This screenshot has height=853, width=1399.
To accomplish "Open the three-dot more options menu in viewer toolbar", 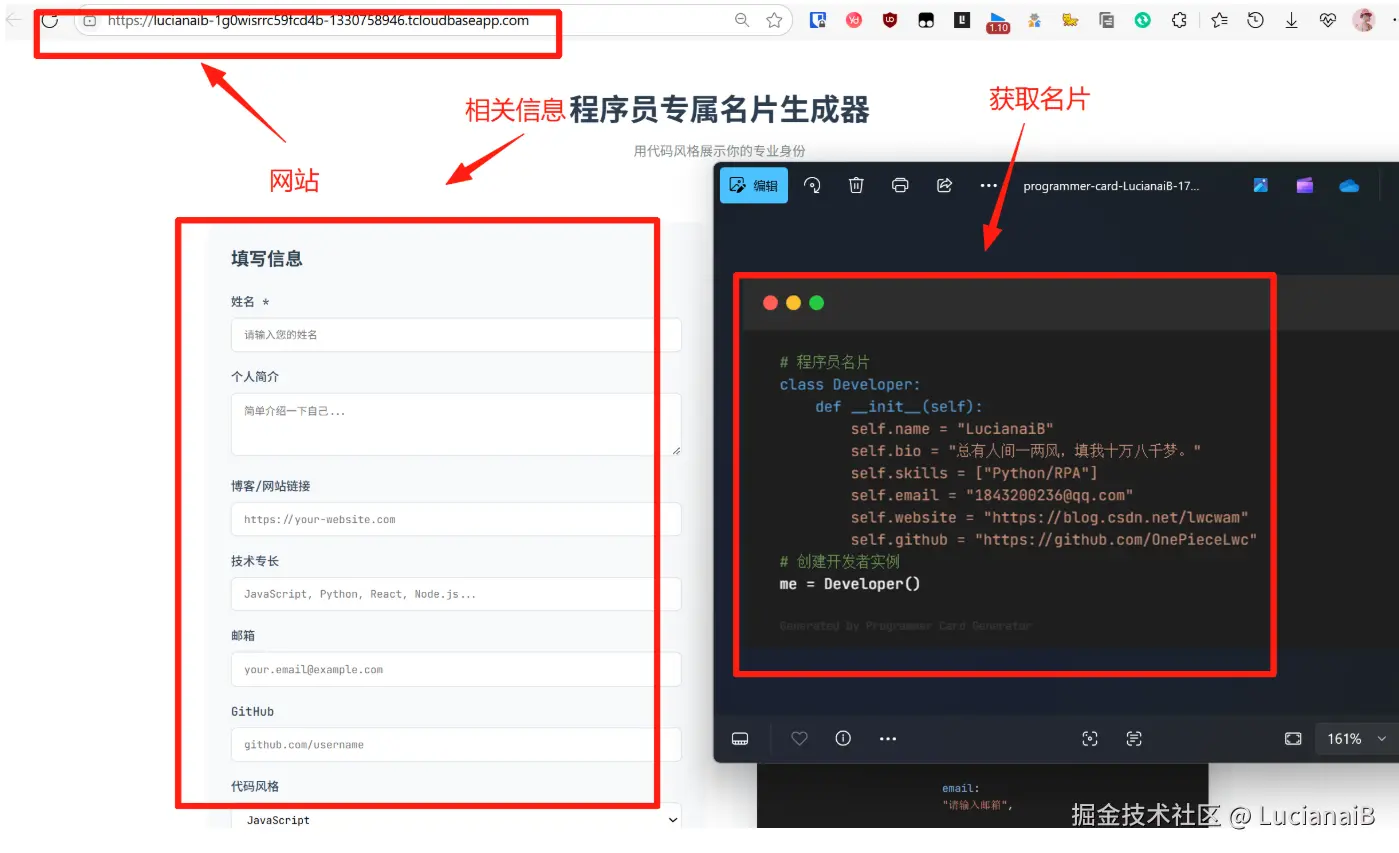I will tap(988, 185).
